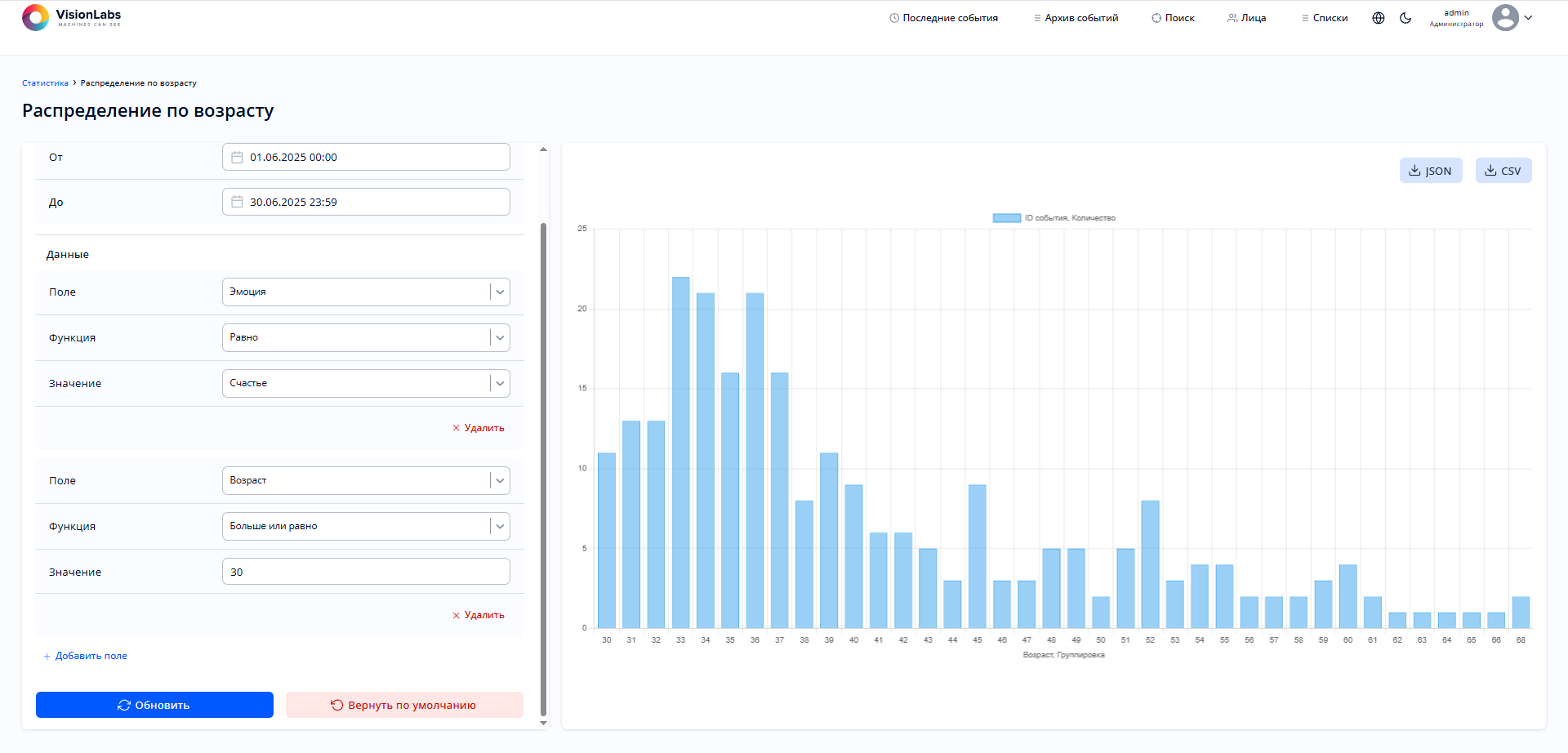Download chart data as JSON

(x=1431, y=171)
